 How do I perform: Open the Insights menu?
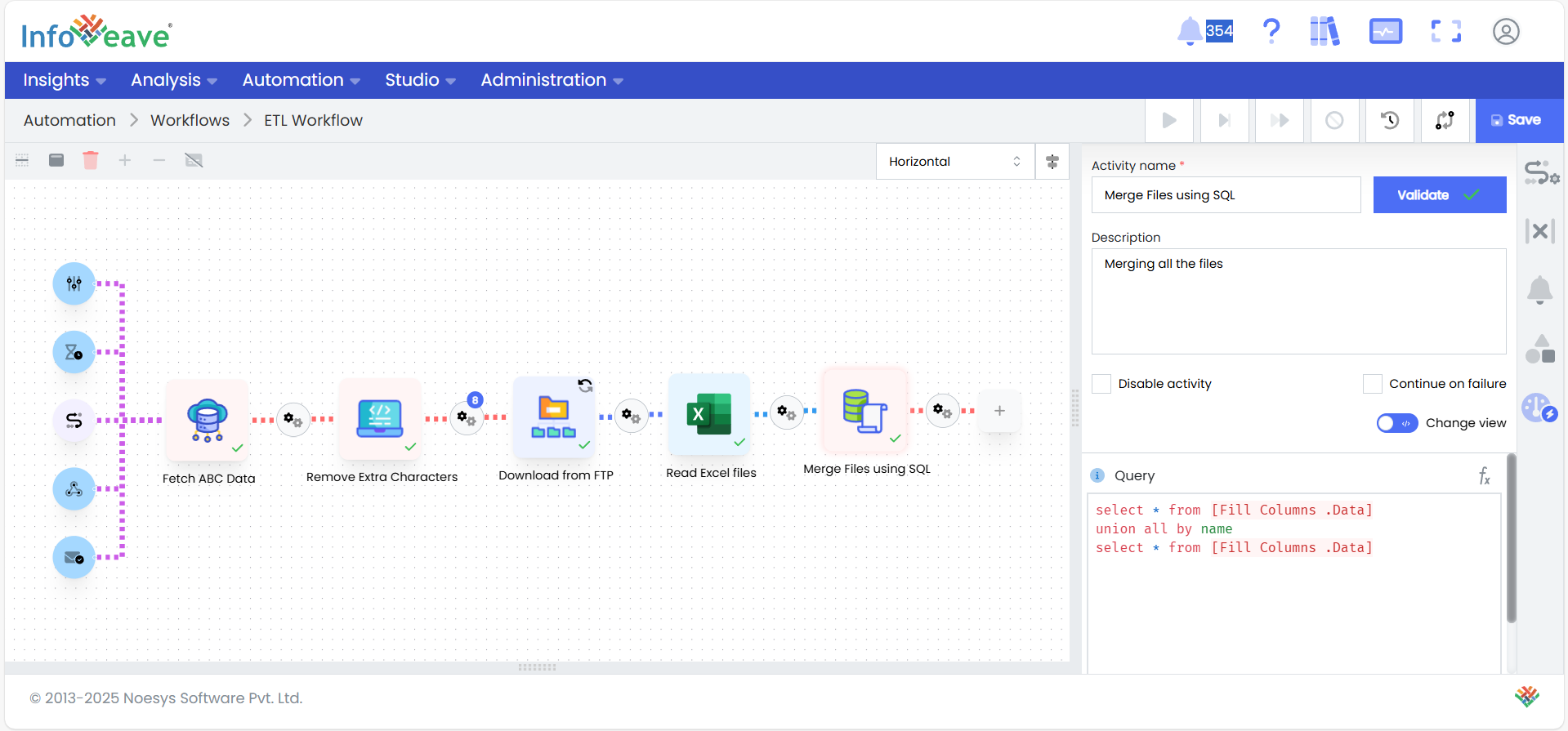[64, 80]
